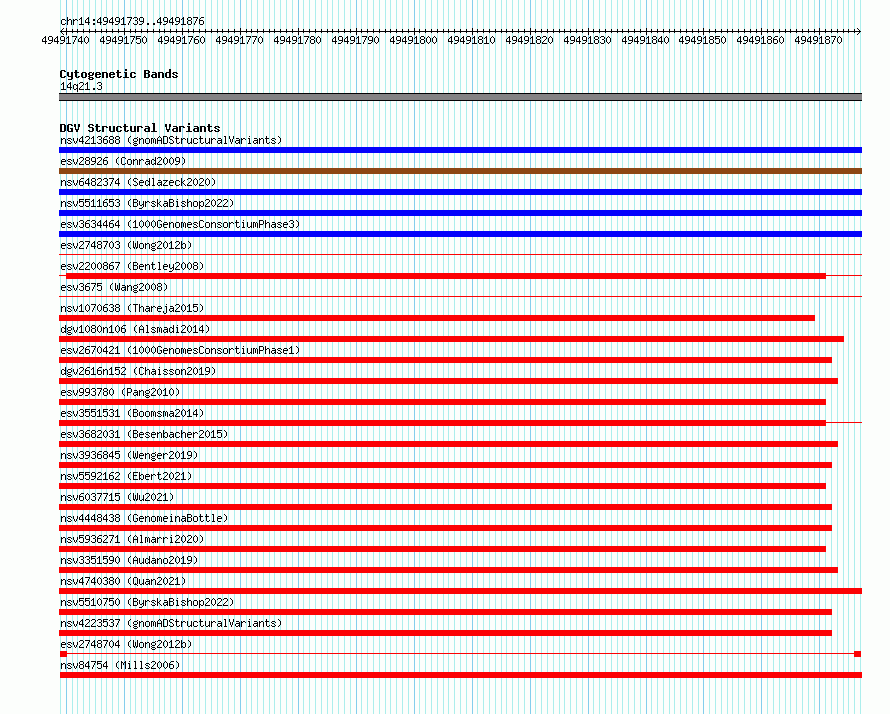Click ruler position 49491800
890x714 pixels.
(413, 40)
